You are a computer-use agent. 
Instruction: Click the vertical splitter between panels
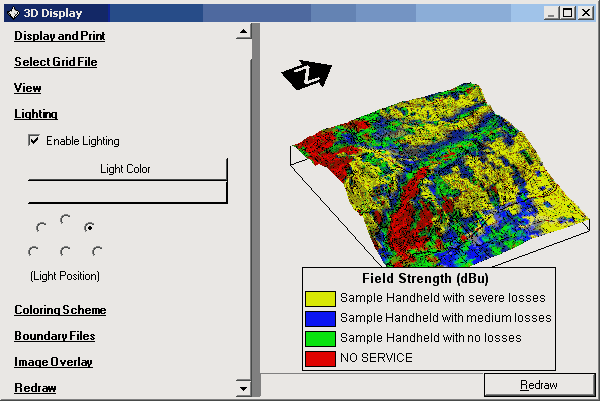click(256, 210)
